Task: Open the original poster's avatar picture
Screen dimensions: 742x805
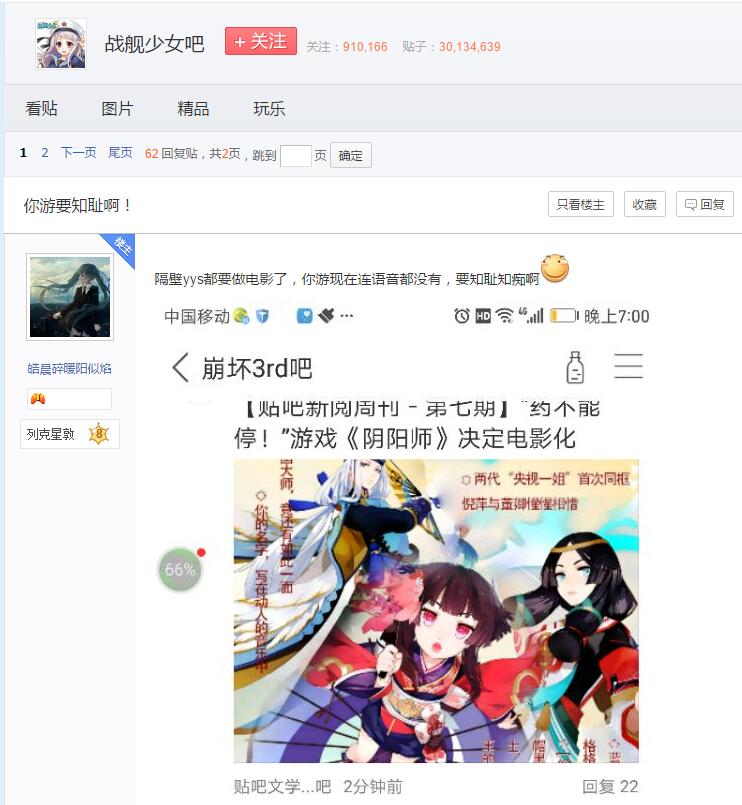Action: (70, 297)
